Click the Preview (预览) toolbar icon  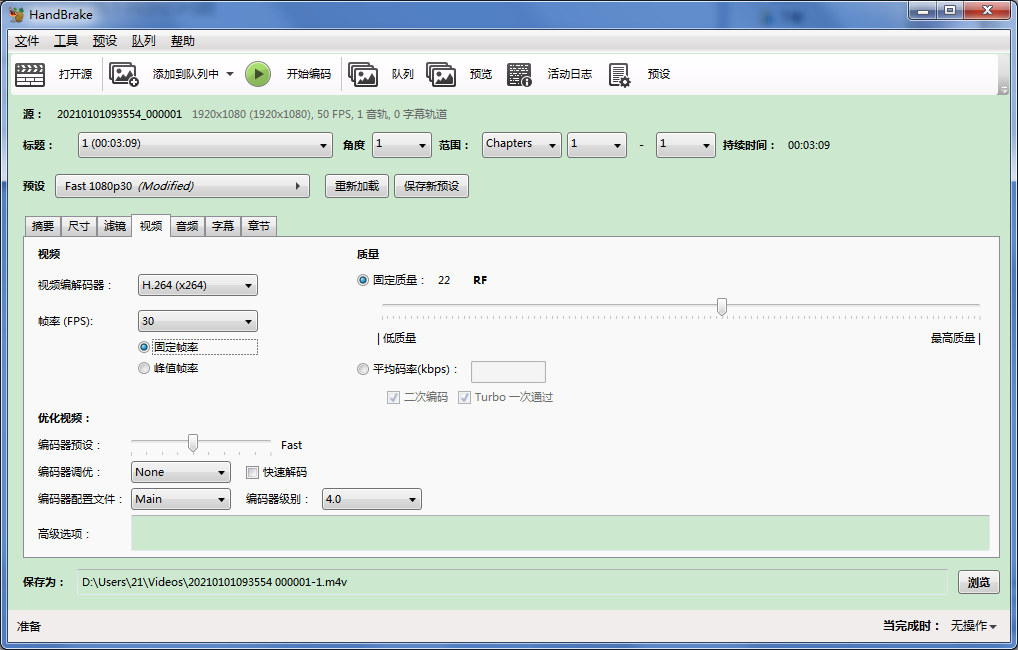(441, 74)
